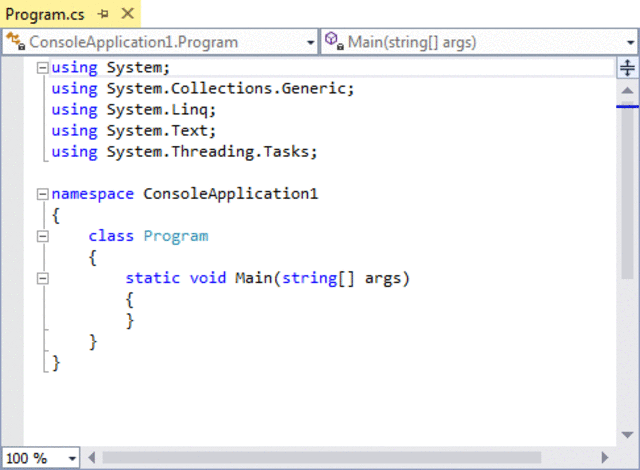Click 'System' on the first using line
The width and height of the screenshot is (640, 470).
tap(134, 68)
